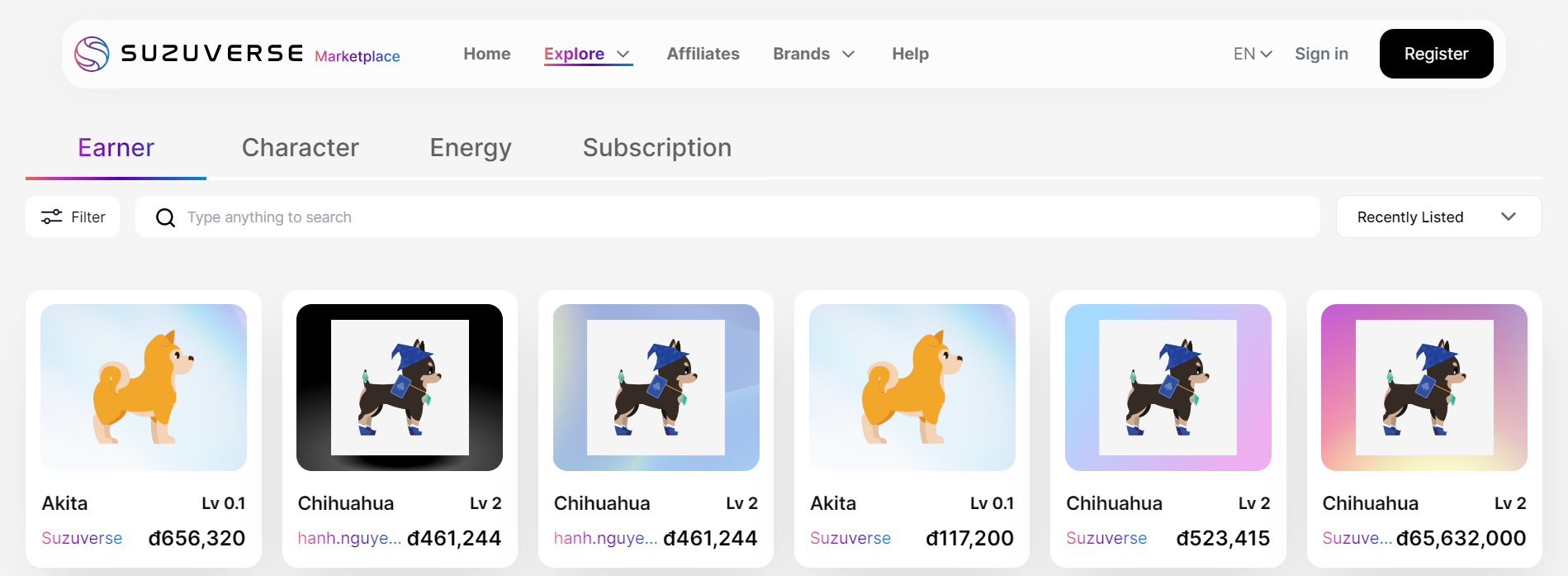Expand the Explore menu chevron
Screen dimensions: 1568x576
pyautogui.click(x=623, y=55)
